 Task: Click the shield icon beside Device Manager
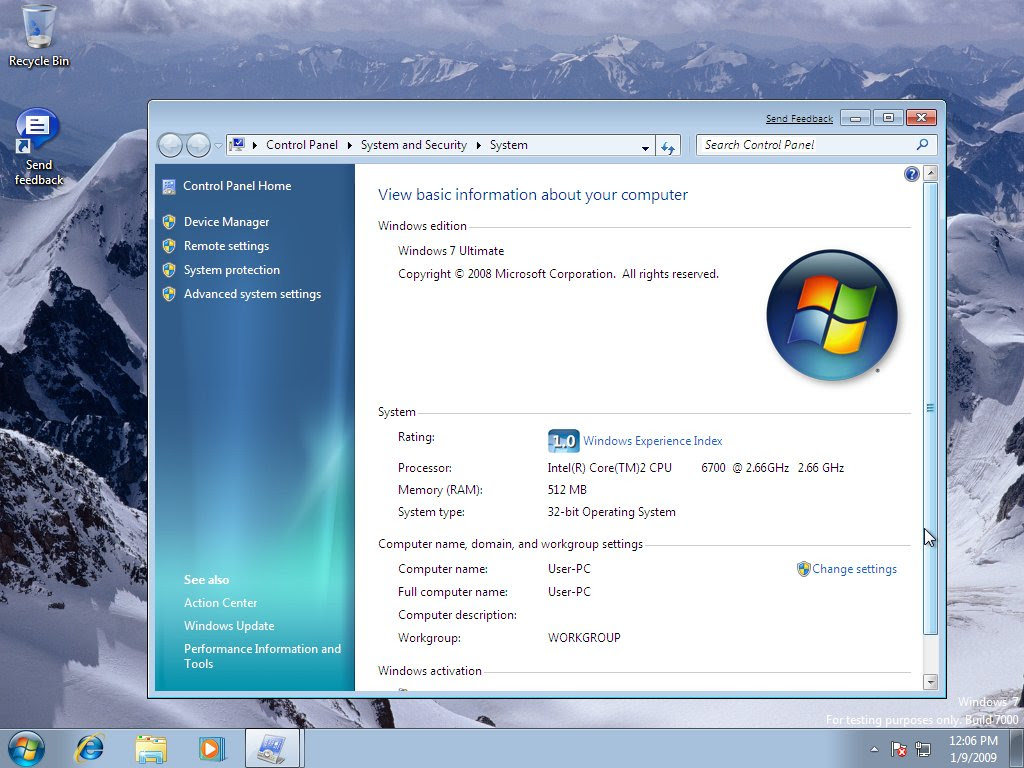(x=168, y=222)
